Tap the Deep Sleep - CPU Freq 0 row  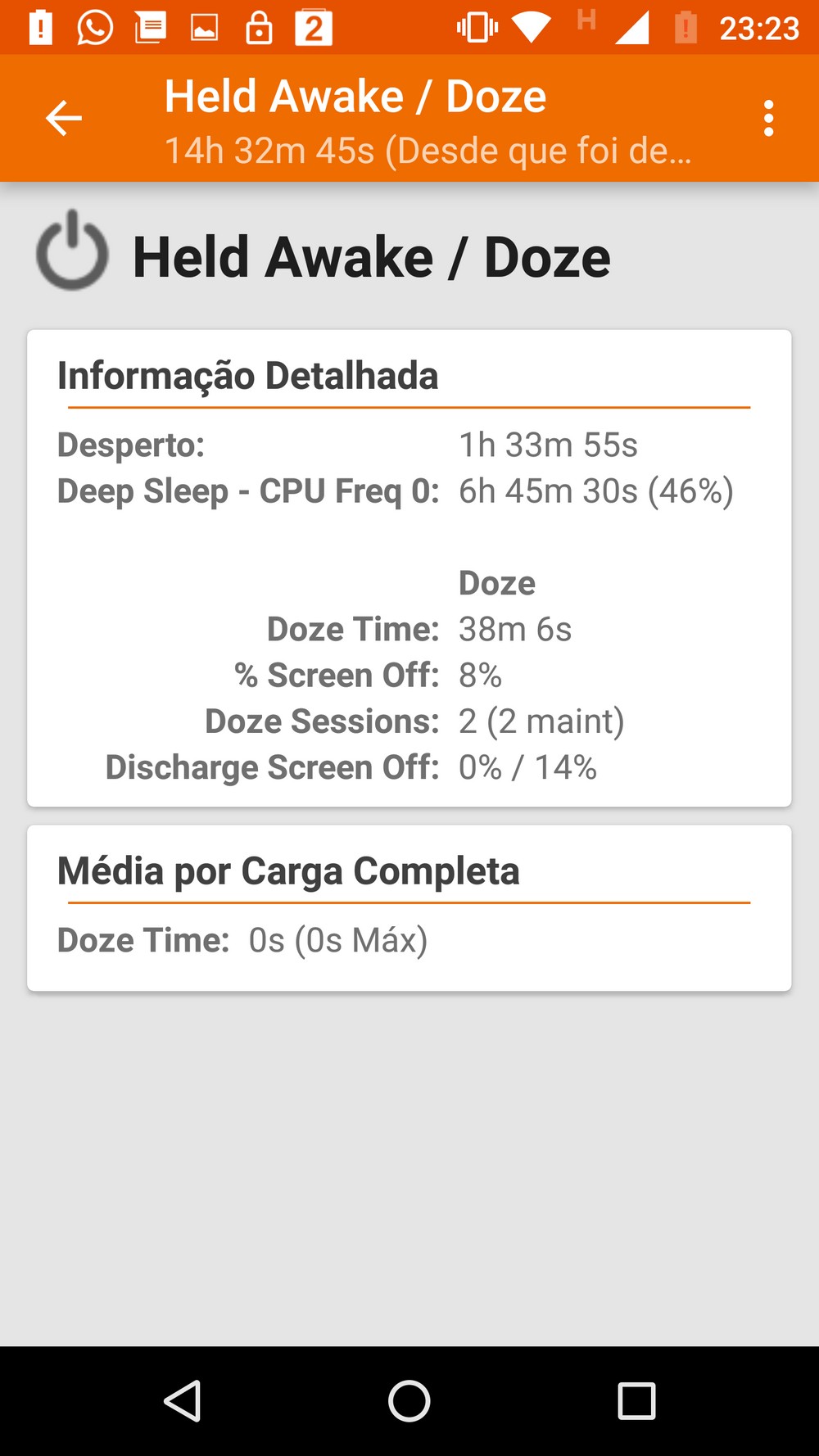coord(395,491)
